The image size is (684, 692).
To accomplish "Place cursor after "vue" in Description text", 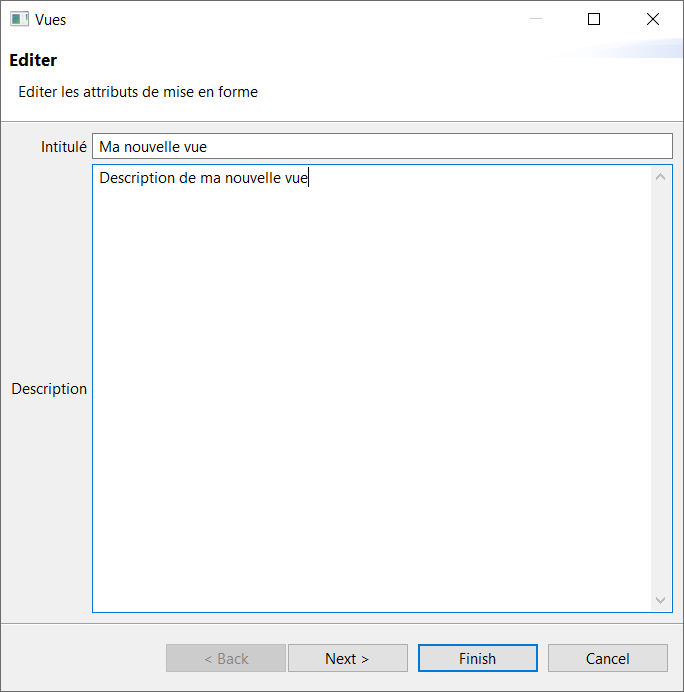I will click(x=309, y=179).
